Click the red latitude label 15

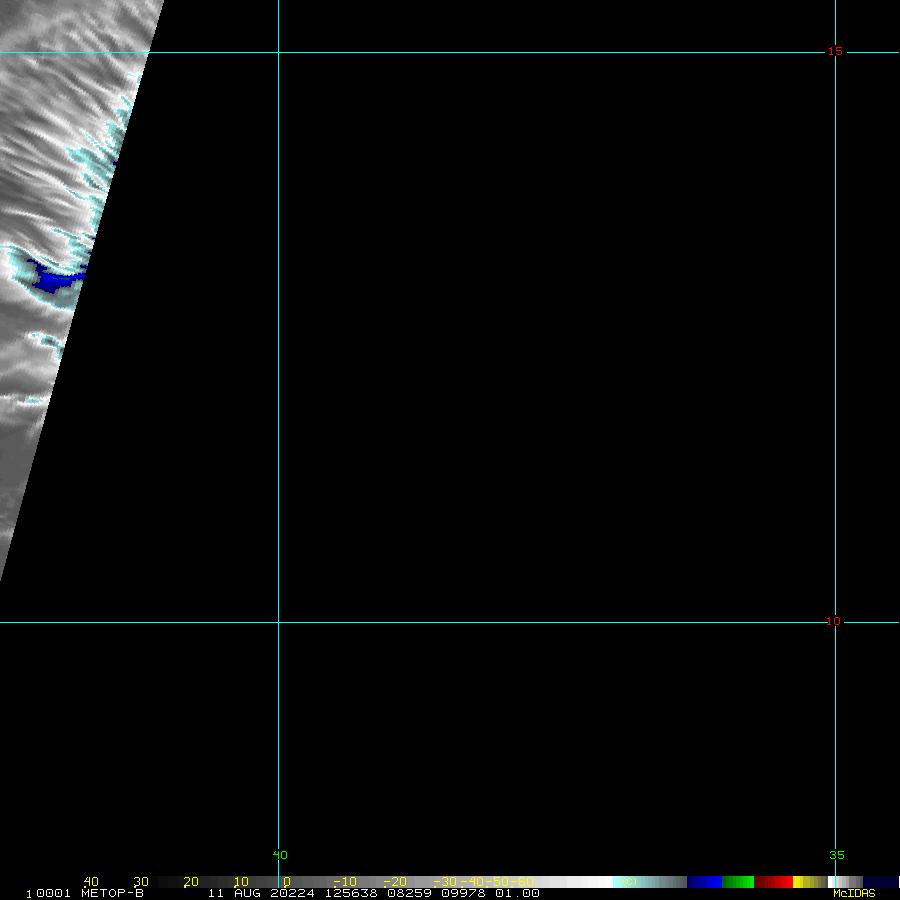coord(834,52)
